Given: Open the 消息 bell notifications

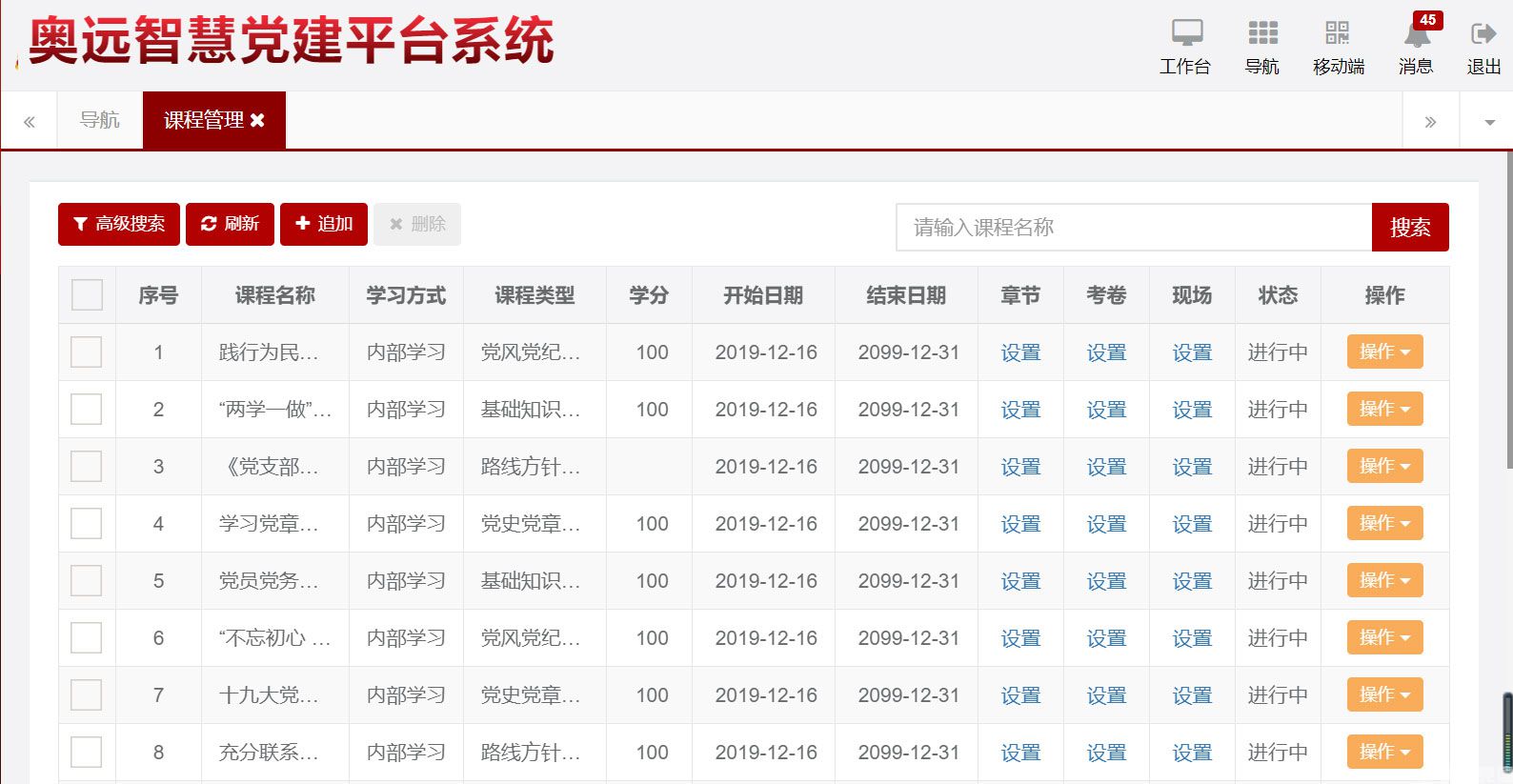Looking at the screenshot, I should pos(1417,47).
